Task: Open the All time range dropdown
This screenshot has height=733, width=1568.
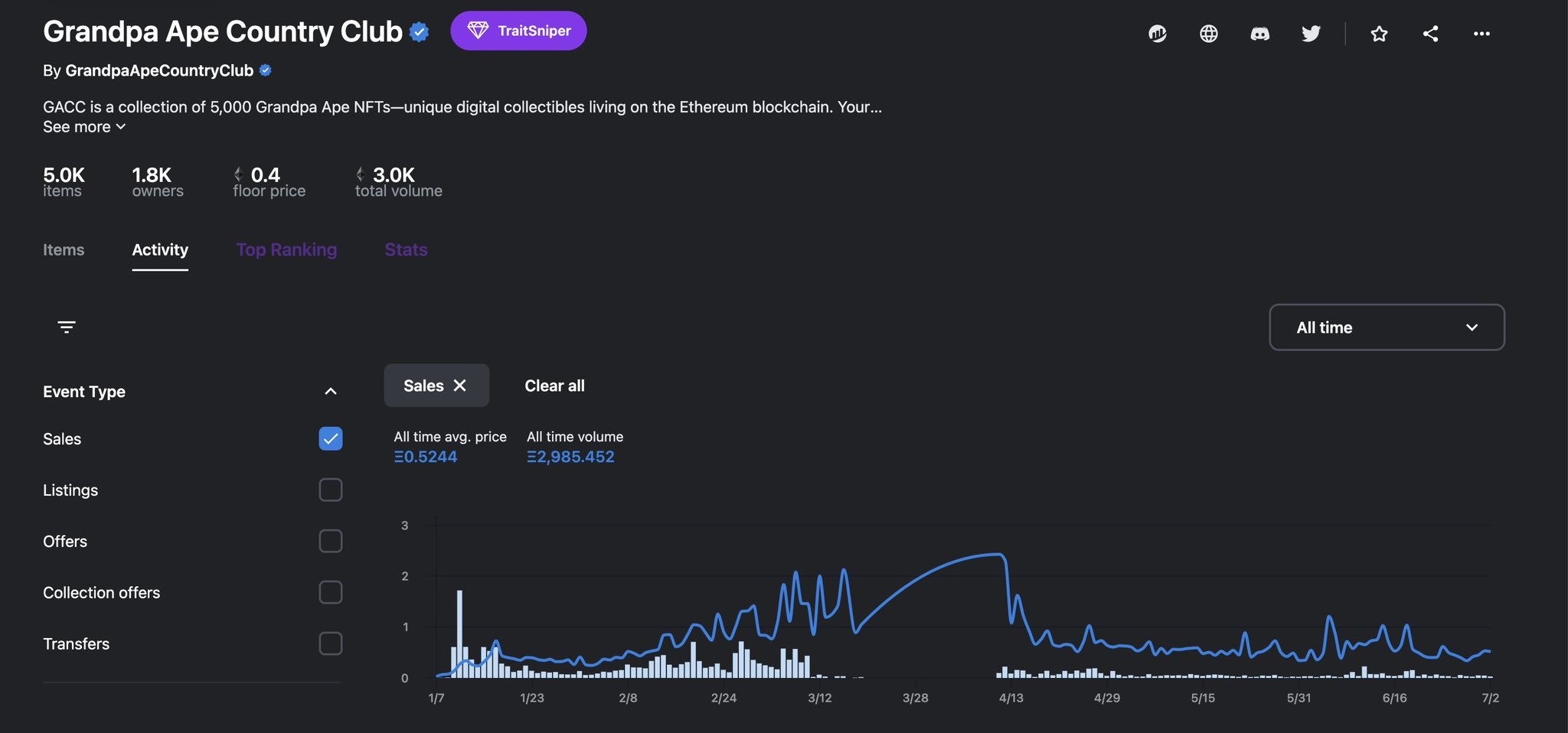Action: click(x=1387, y=327)
